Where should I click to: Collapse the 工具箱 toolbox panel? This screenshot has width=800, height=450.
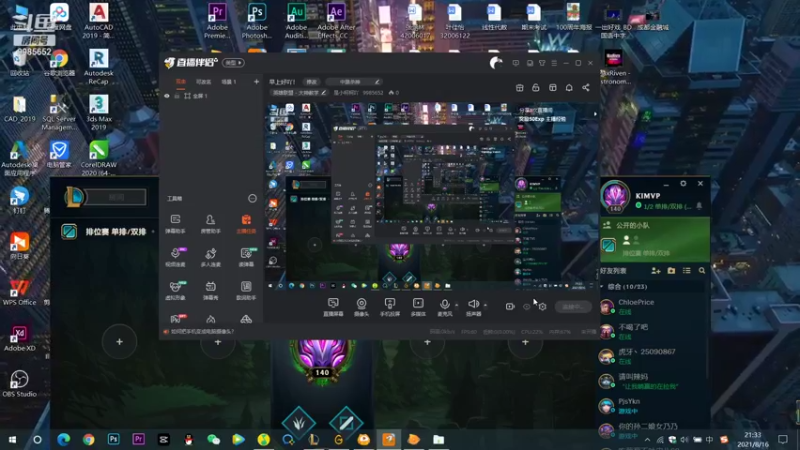pyautogui.click(x=252, y=198)
